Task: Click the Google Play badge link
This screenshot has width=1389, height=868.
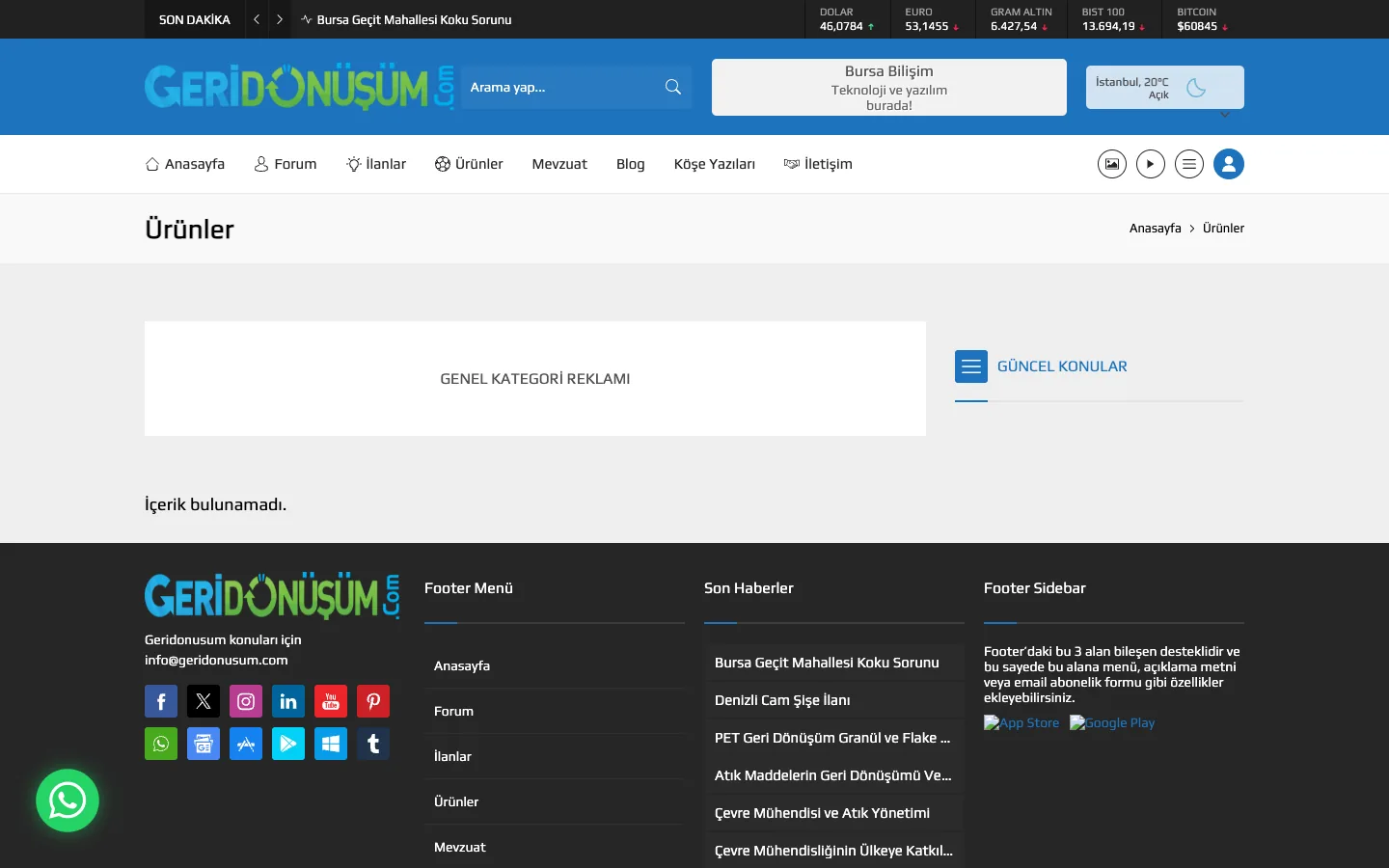Action: [x=1112, y=722]
